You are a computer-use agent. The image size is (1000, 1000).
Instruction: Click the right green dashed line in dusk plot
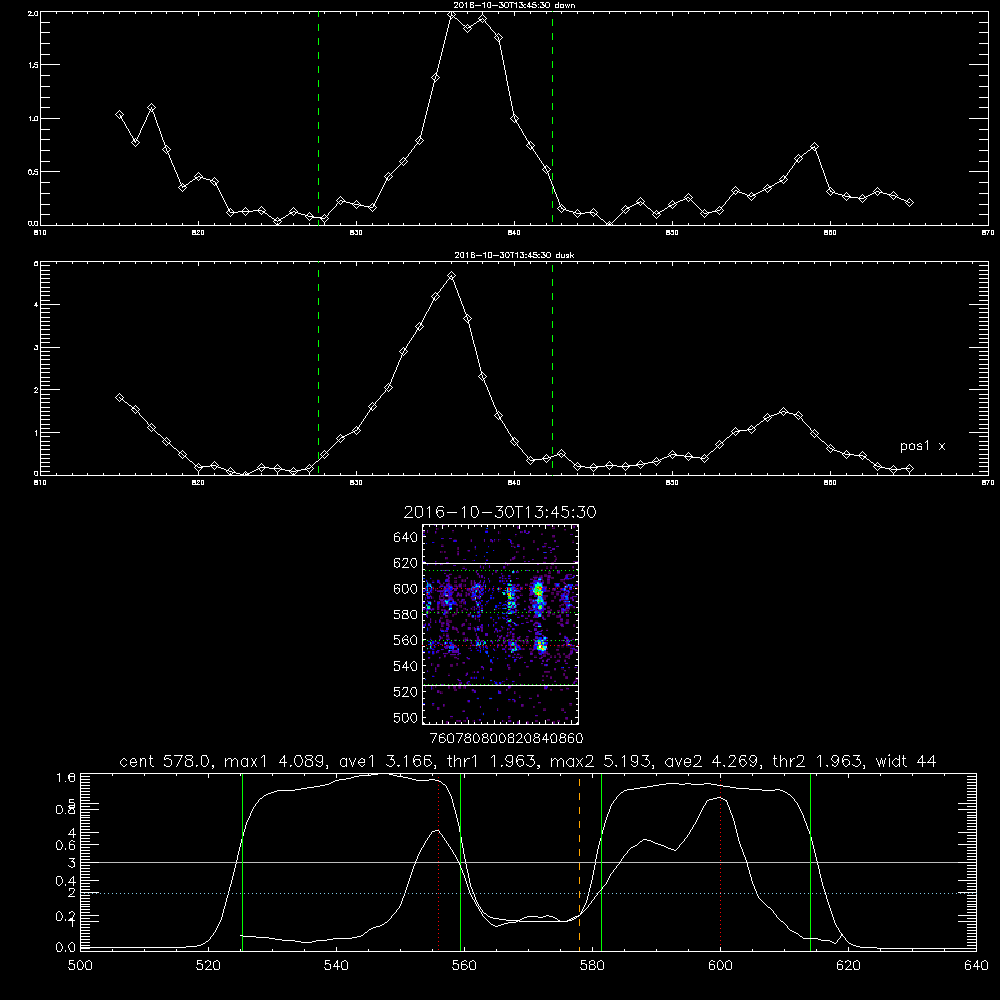tap(552, 368)
